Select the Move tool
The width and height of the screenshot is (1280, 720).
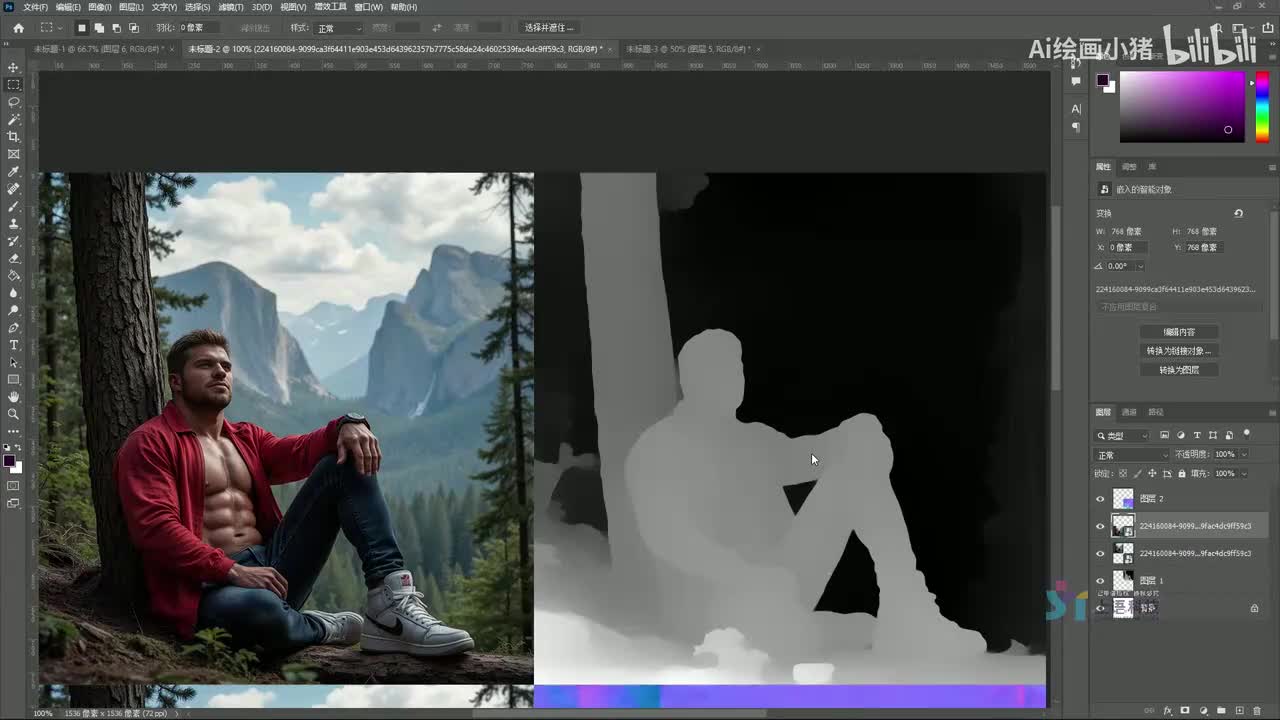(x=13, y=67)
